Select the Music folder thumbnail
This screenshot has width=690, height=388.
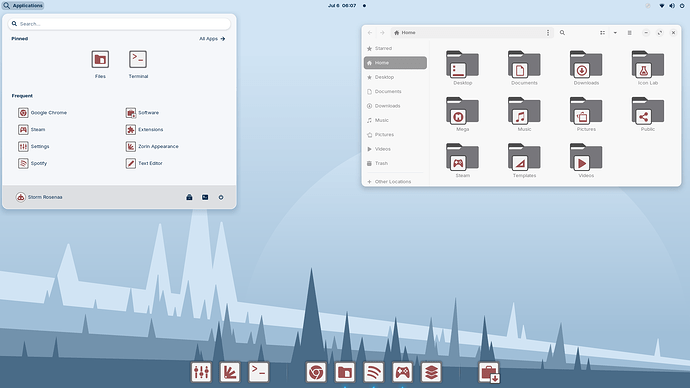(524, 111)
